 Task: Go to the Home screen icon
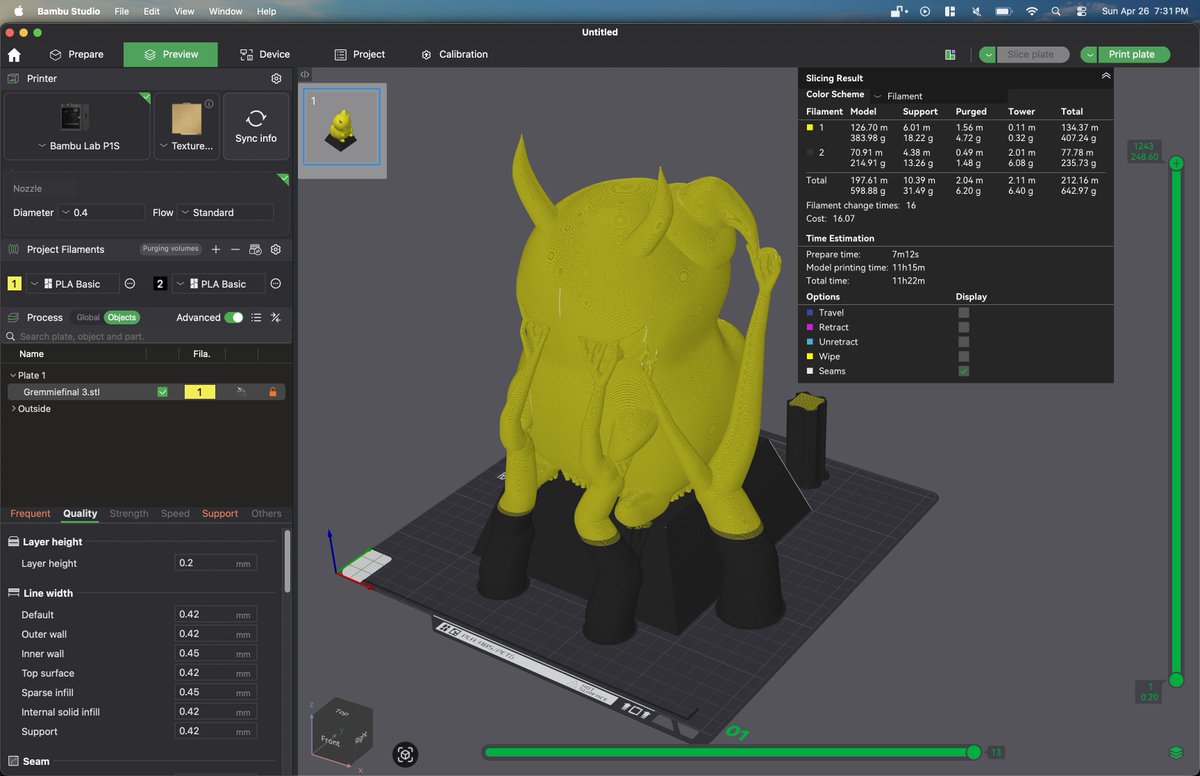point(14,55)
